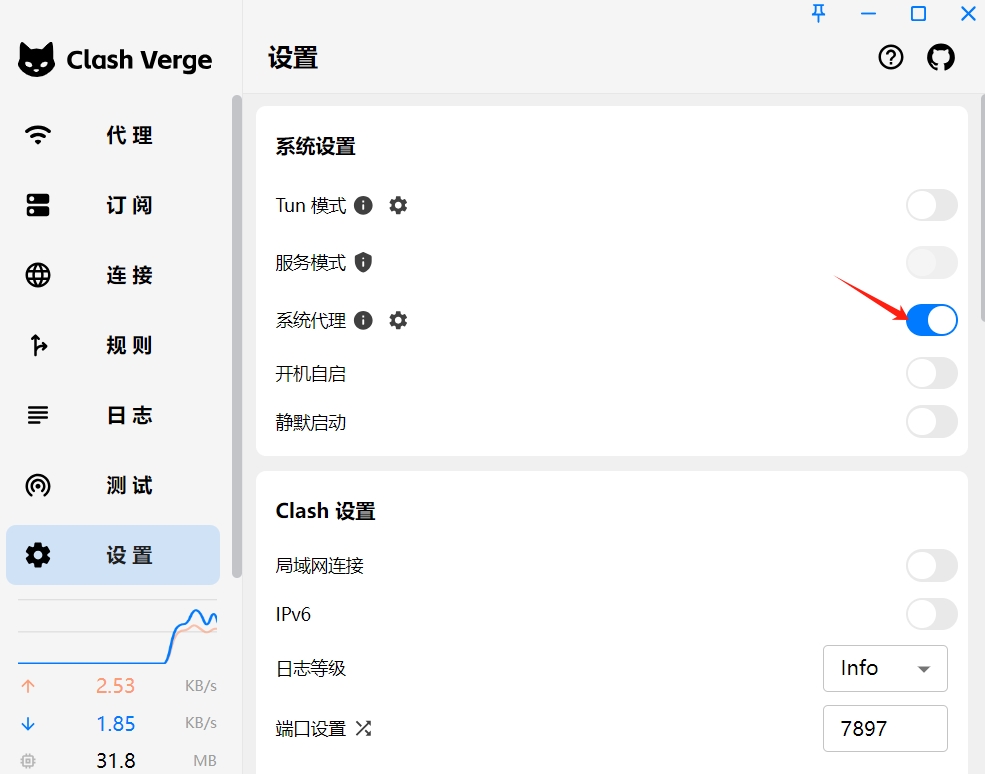Show 系统代理 info icon
This screenshot has height=774, width=985.
363,320
